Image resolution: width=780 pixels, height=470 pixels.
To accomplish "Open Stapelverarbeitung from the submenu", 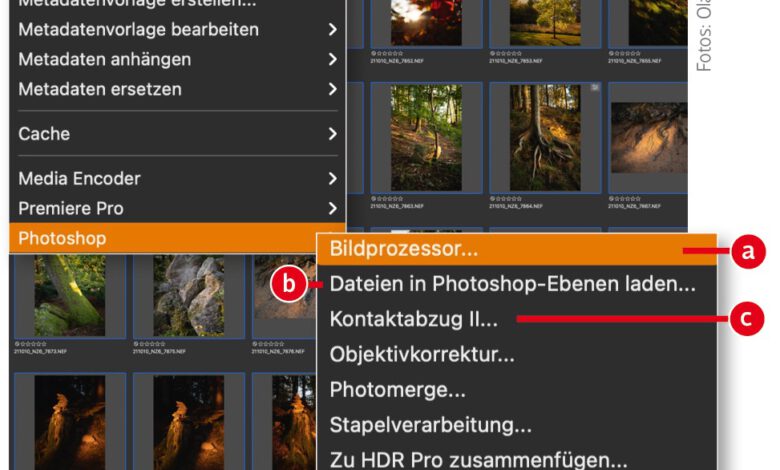I will [516, 425].
